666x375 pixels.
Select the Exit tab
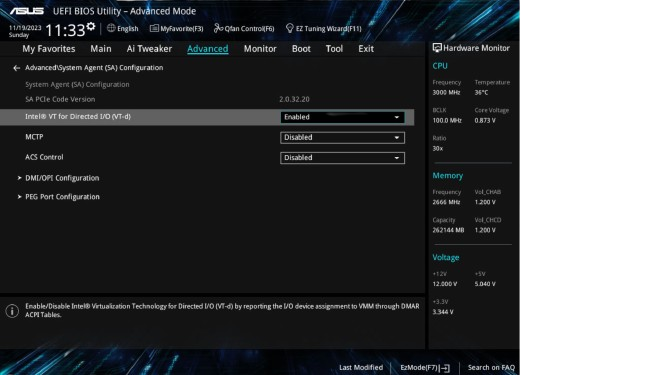click(366, 49)
